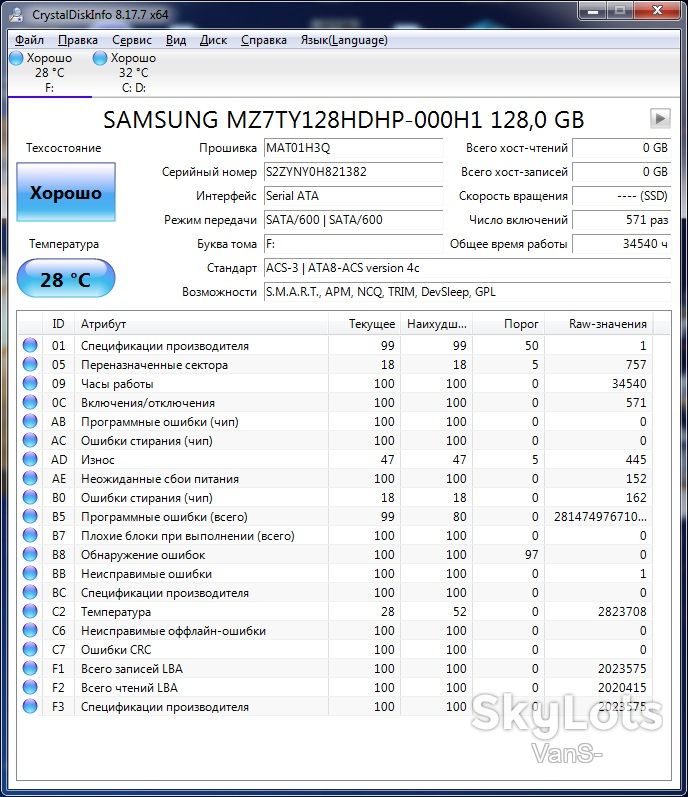The image size is (688, 797).
Task: Click the Ошибки CRC attribute name
Action: point(116,650)
